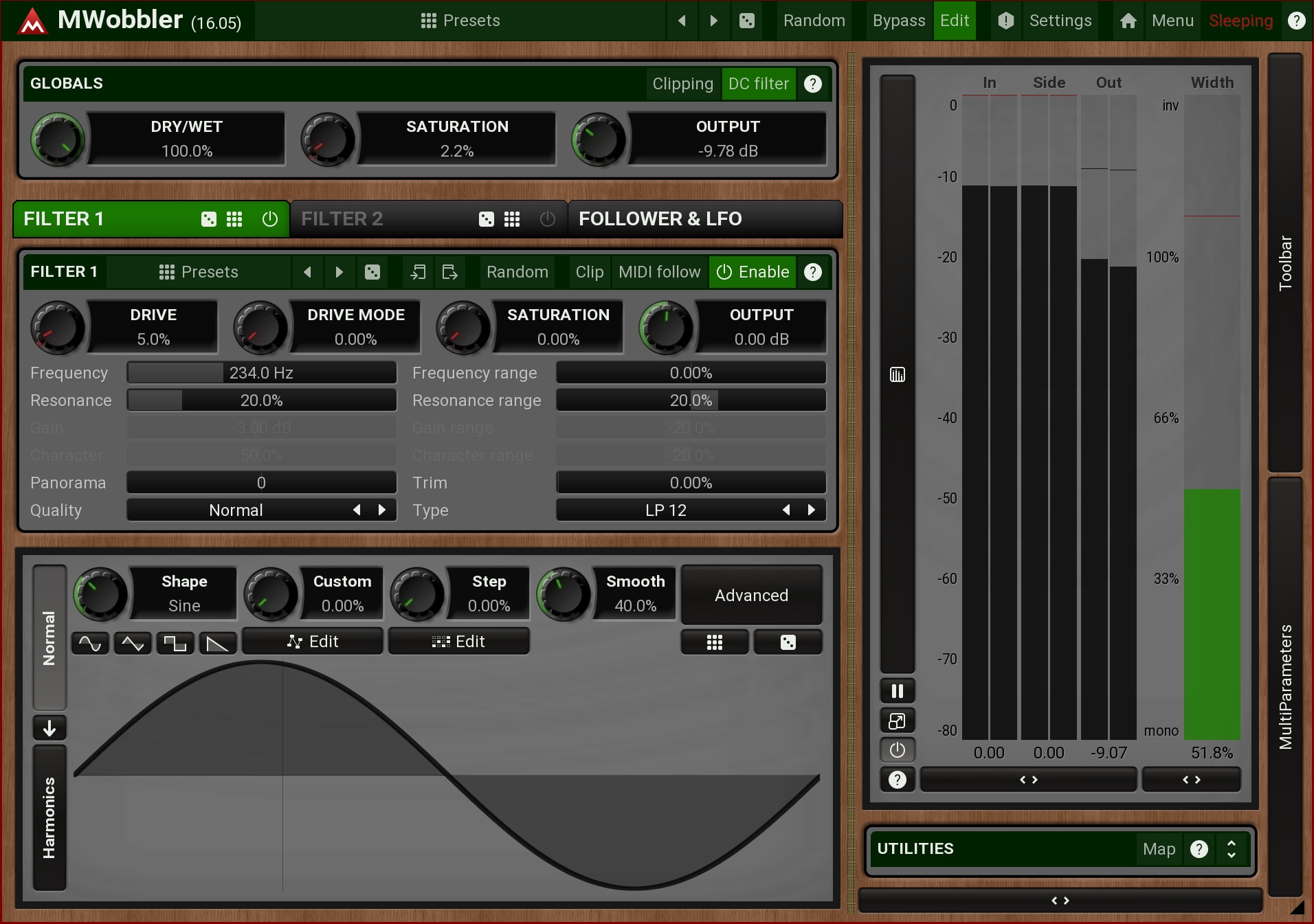Choose previous filter Type arrow
1314x924 pixels.
(x=786, y=510)
